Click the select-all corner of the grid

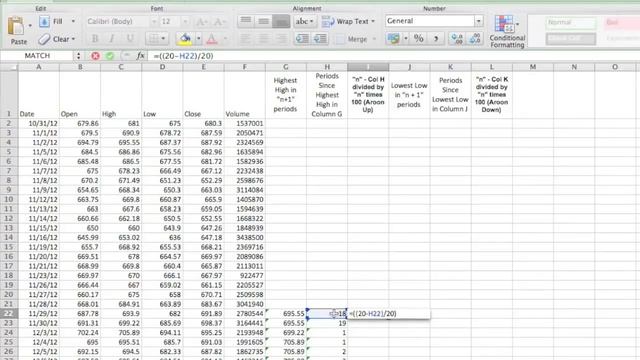click(x=9, y=67)
